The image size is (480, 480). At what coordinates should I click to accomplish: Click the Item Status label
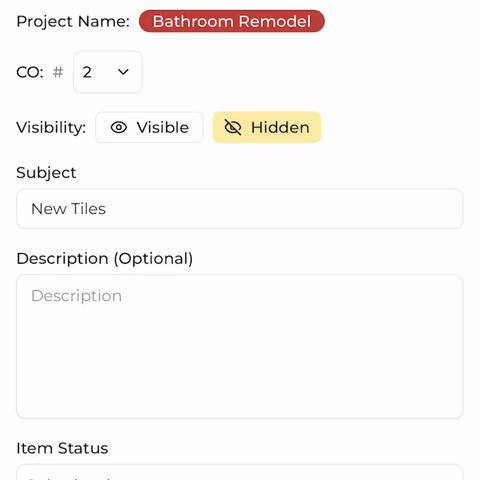(62, 448)
